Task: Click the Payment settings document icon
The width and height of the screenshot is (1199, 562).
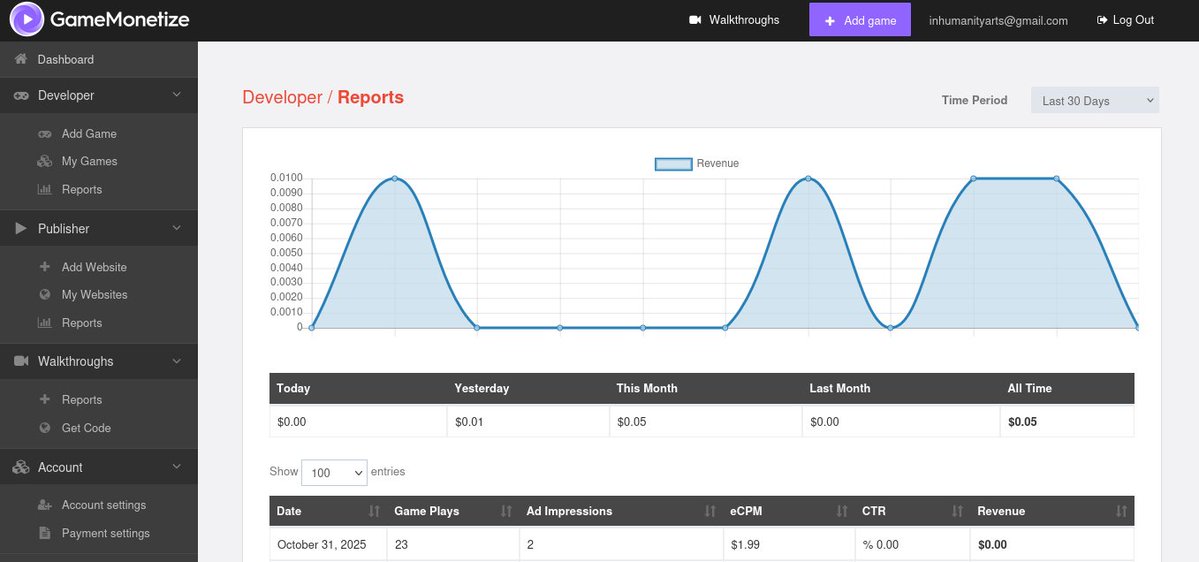Action: 45,533
